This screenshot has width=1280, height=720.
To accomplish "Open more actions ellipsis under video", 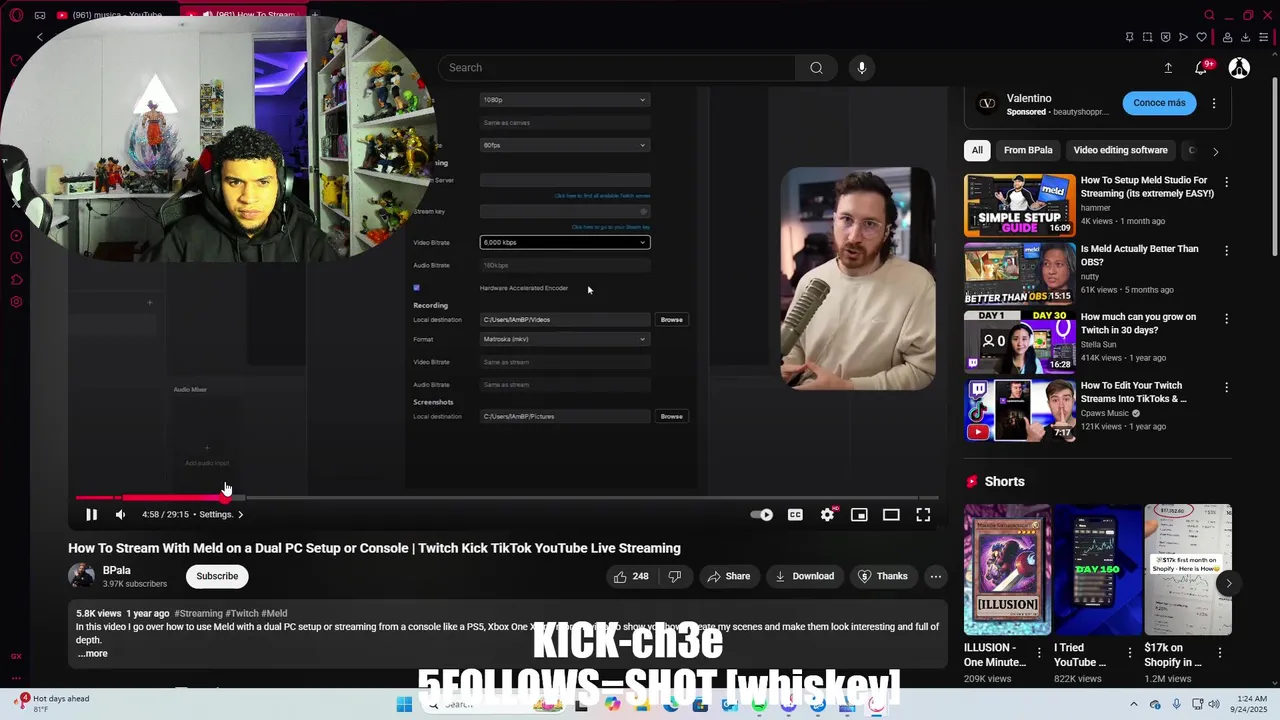I will (x=935, y=576).
